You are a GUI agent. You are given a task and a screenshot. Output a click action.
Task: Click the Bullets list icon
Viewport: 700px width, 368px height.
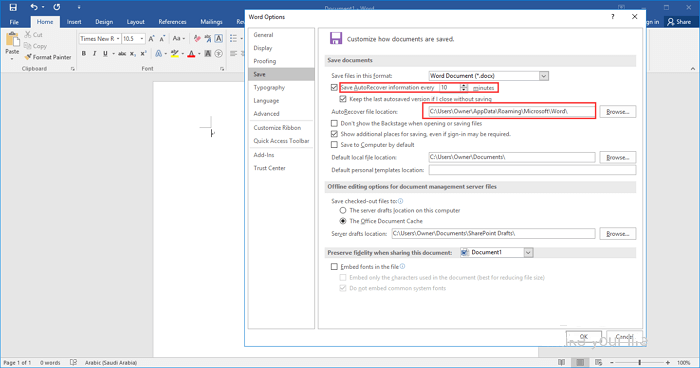coord(233,39)
